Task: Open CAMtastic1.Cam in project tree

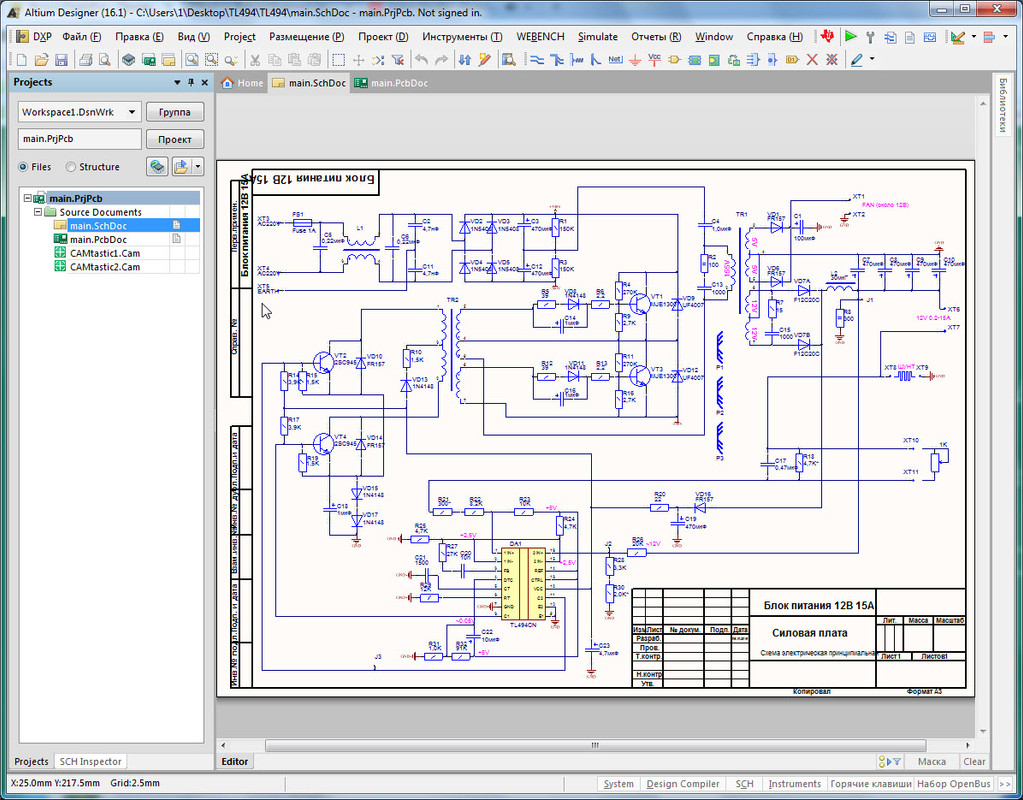Action: pos(104,253)
